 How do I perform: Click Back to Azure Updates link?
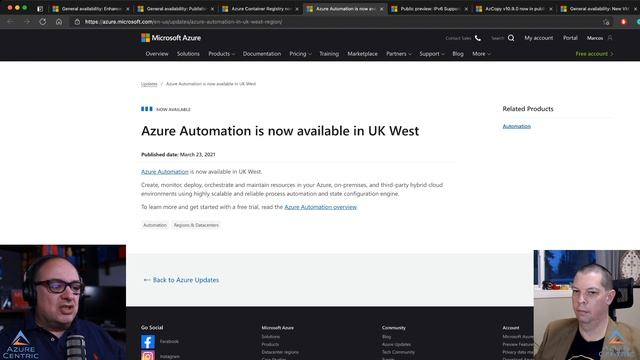click(x=181, y=280)
